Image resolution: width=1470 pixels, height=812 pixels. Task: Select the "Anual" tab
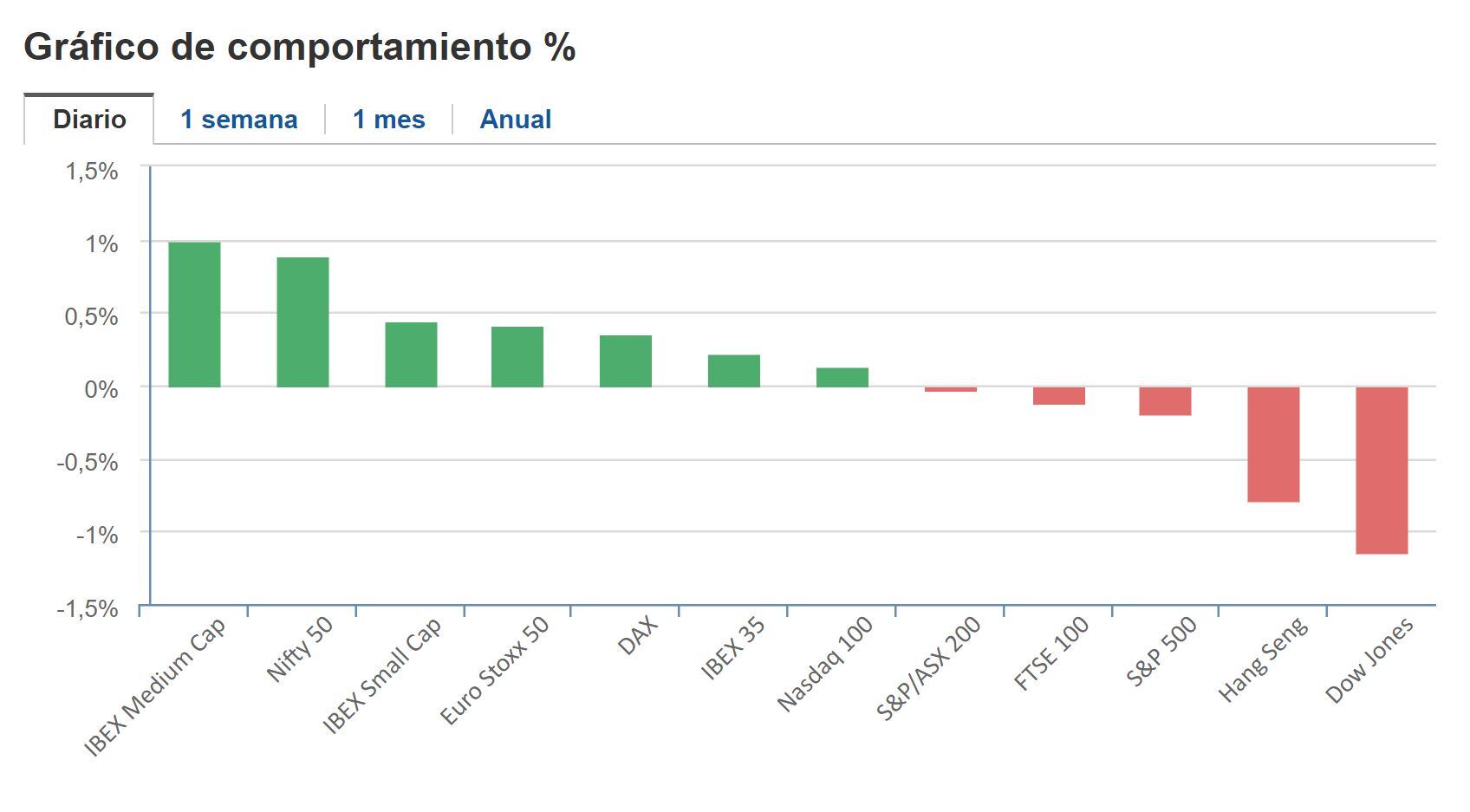pyautogui.click(x=516, y=119)
